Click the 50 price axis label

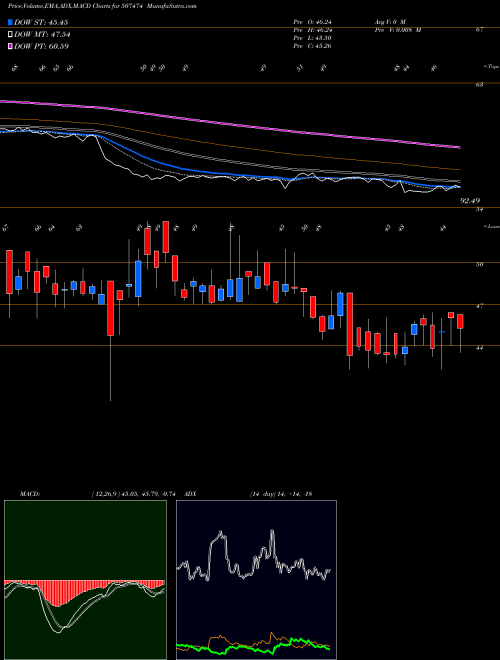point(480,264)
